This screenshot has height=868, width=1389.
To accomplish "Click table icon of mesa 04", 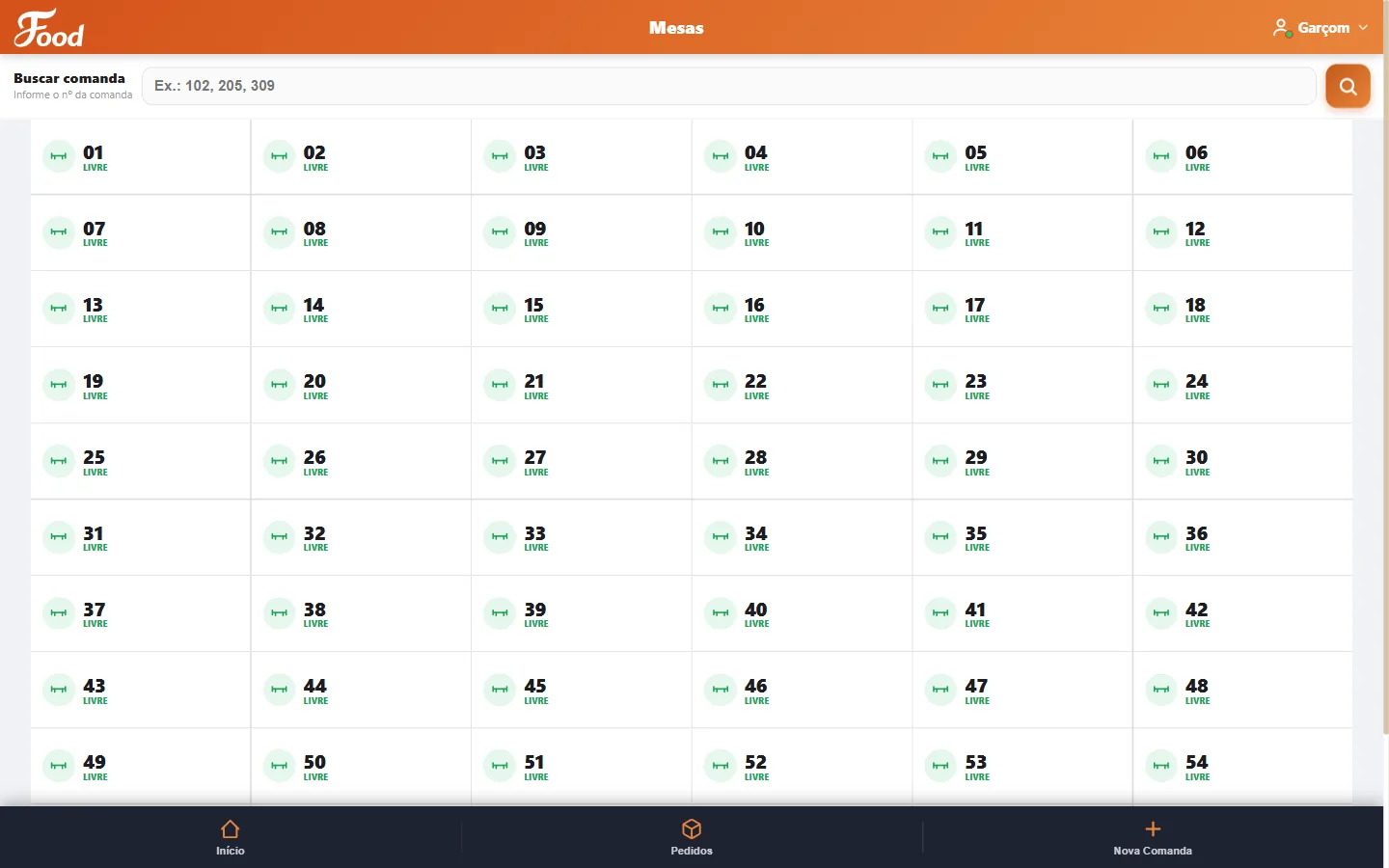I will pyautogui.click(x=721, y=156).
